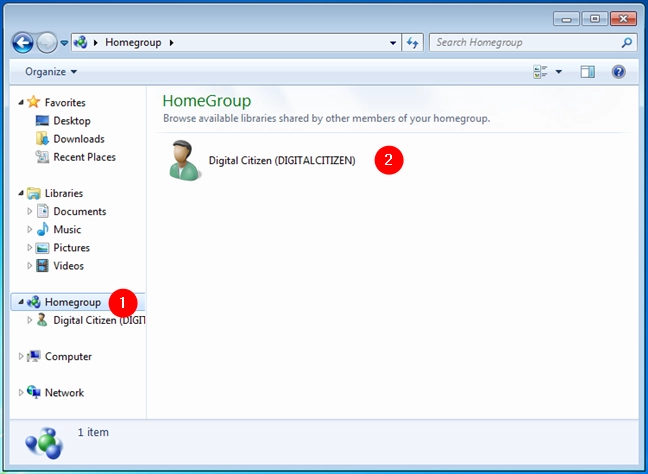The width and height of the screenshot is (648, 474).
Task: Minimize the Homegroup window
Action: pos(566,19)
